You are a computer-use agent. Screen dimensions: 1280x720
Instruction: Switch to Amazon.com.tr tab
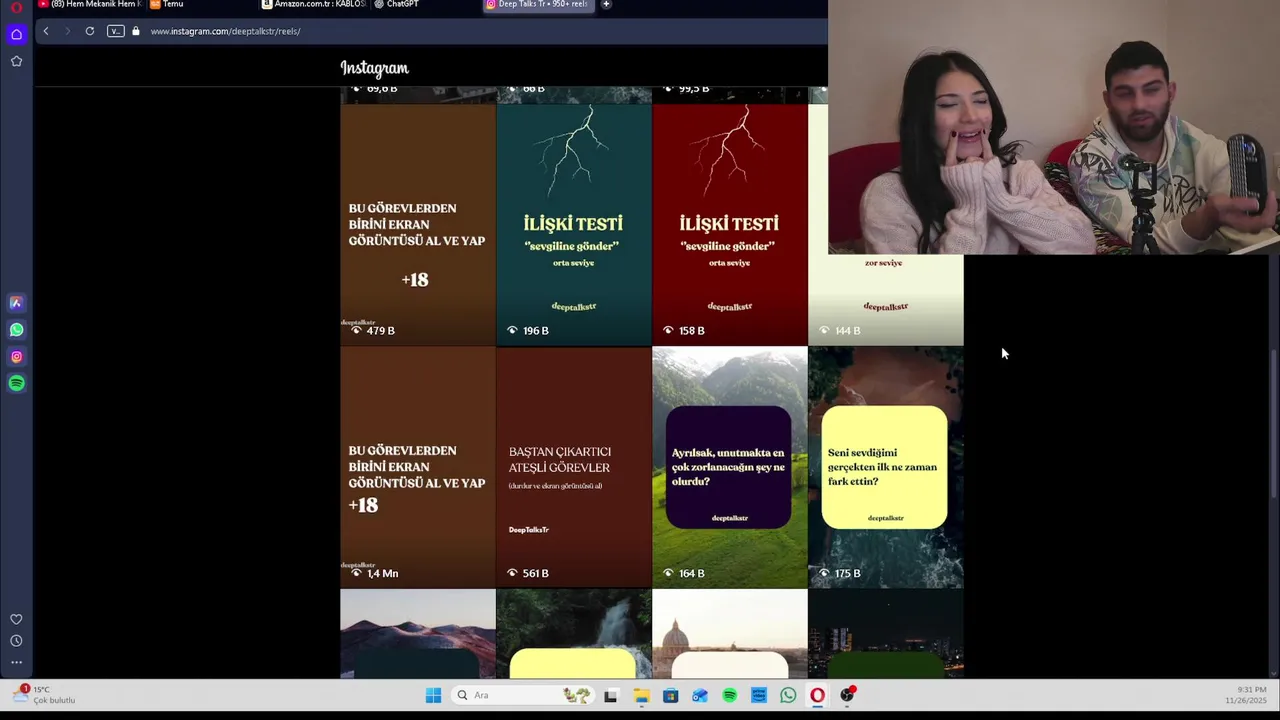(314, 5)
